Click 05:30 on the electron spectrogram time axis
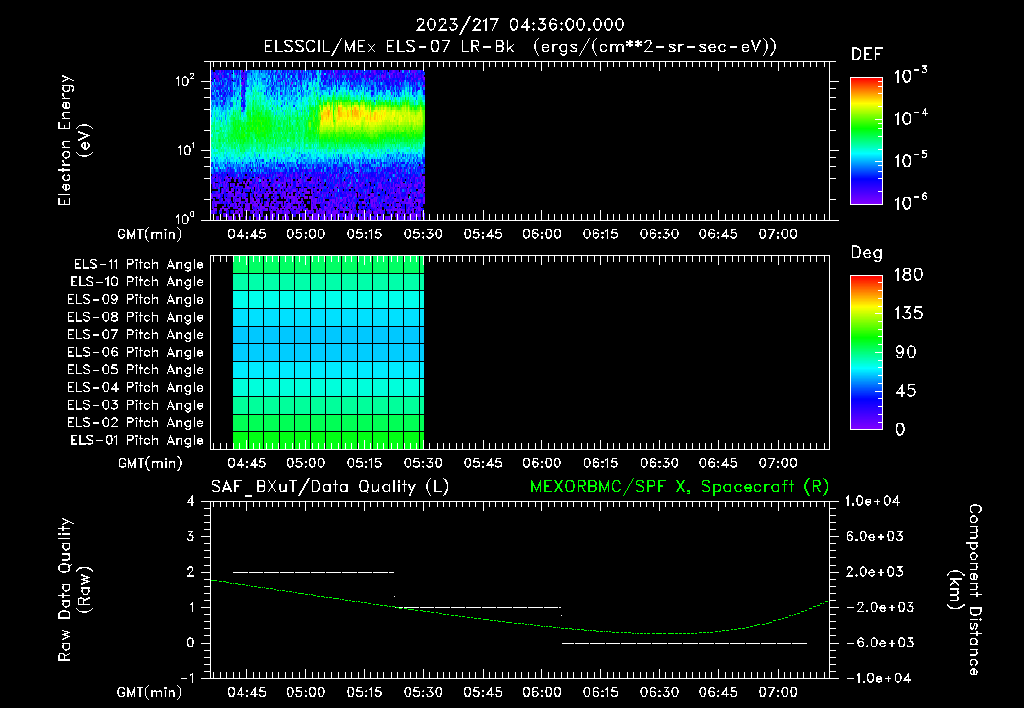 [x=423, y=234]
